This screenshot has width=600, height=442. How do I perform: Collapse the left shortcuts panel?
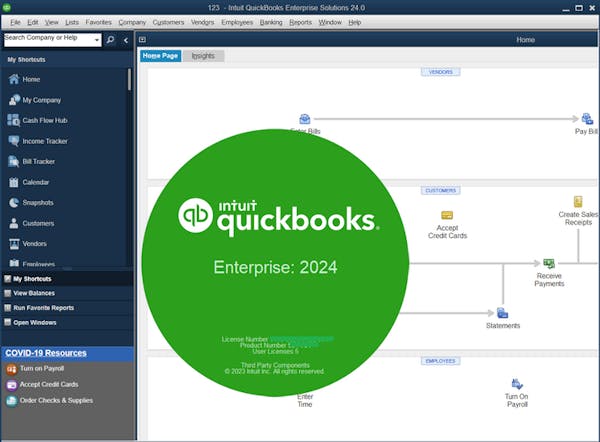(x=126, y=40)
